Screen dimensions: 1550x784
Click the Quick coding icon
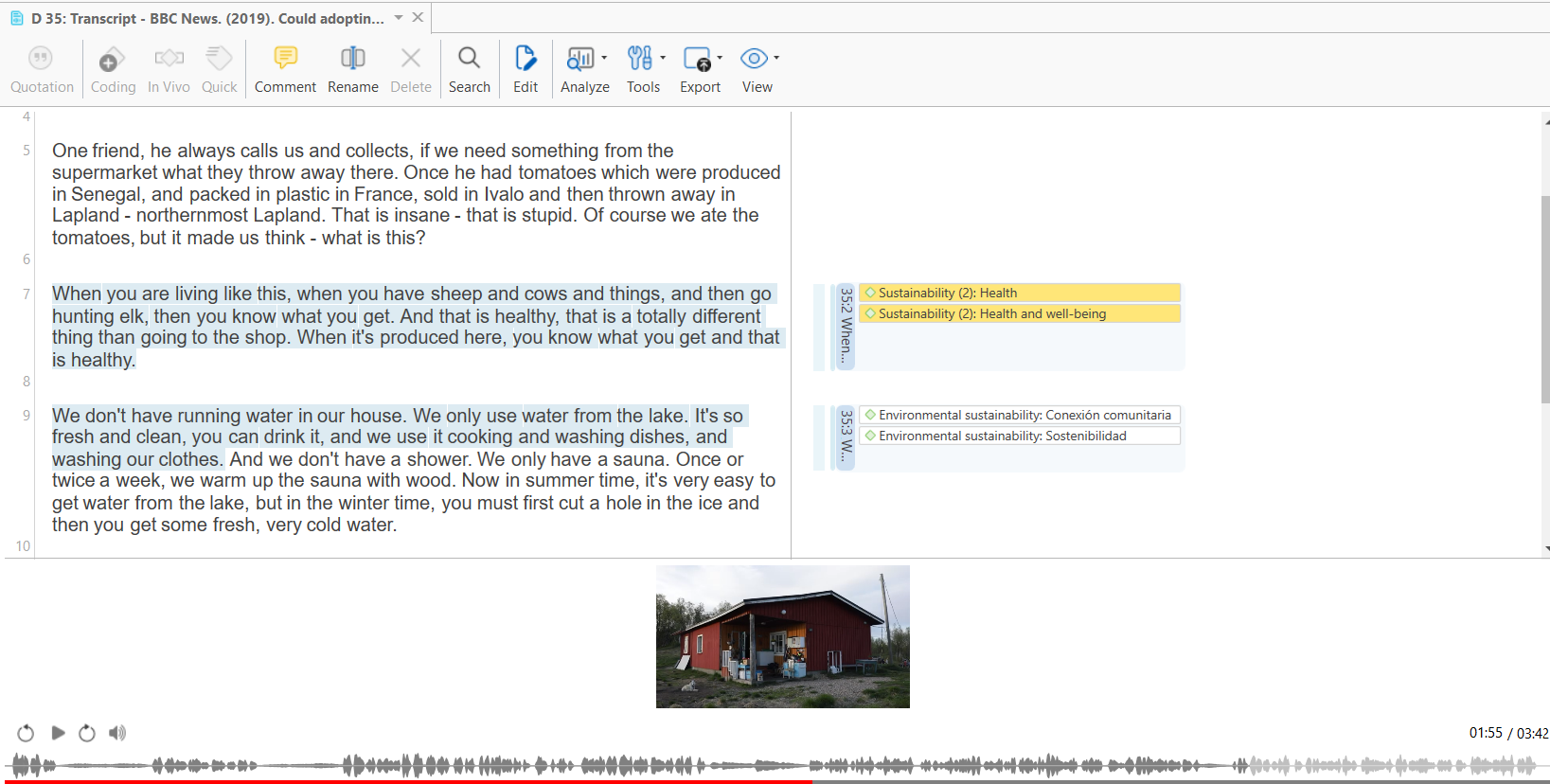coord(219,59)
